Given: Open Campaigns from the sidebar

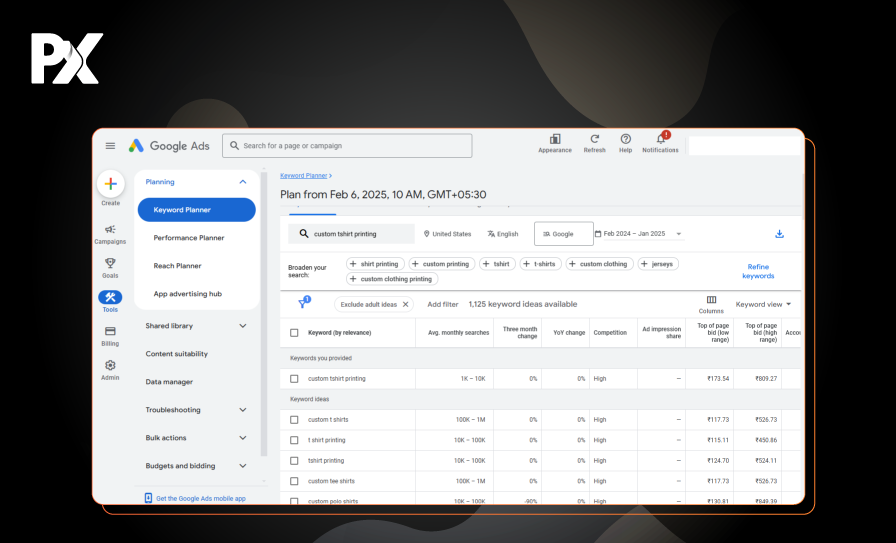Looking at the screenshot, I should coord(110,231).
